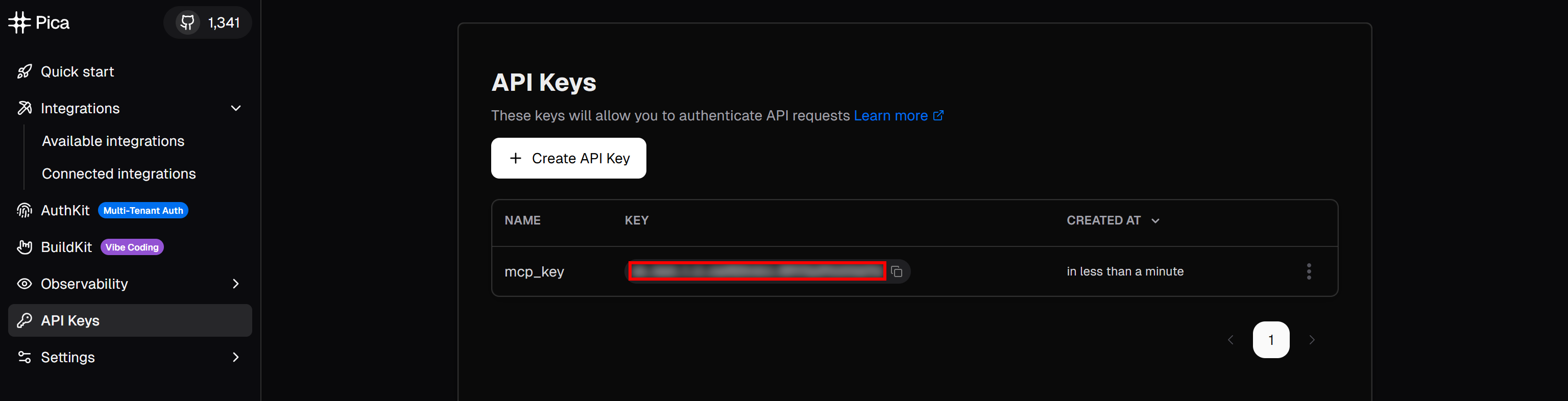The image size is (1568, 401).
Task: Select the Multi-Tenant Auth badge
Action: [143, 210]
